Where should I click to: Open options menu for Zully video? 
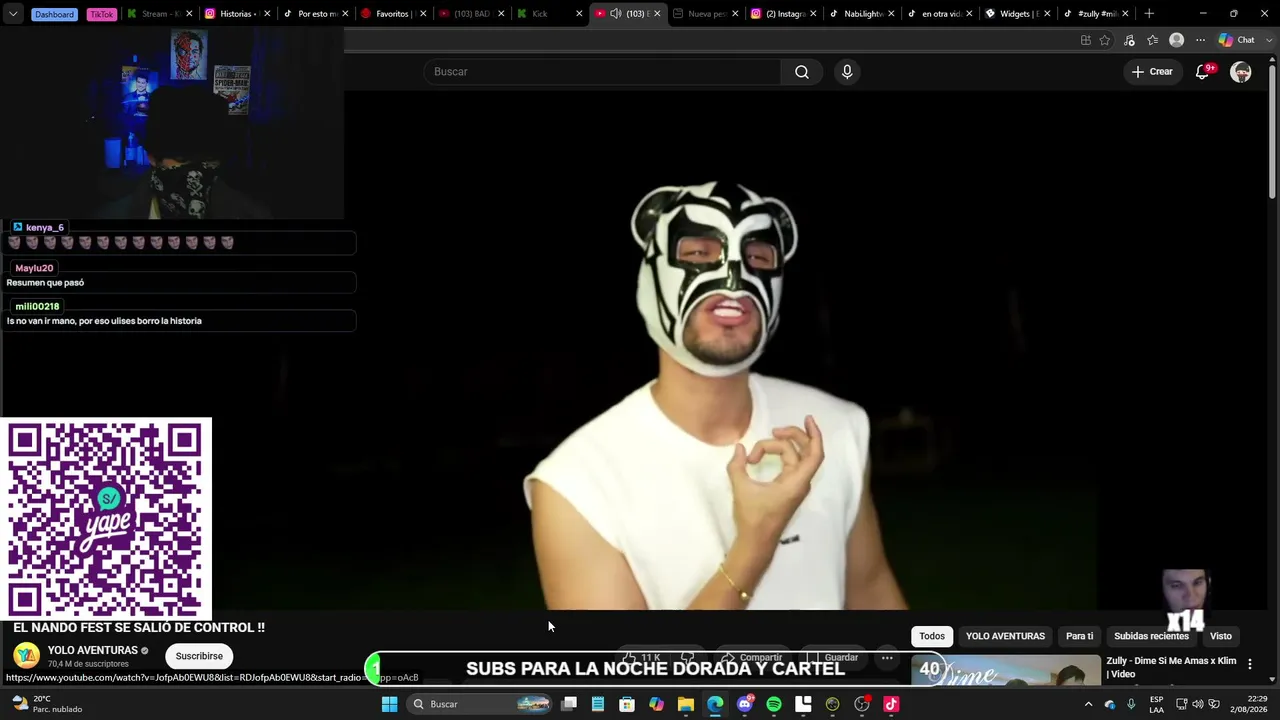[x=1249, y=664]
